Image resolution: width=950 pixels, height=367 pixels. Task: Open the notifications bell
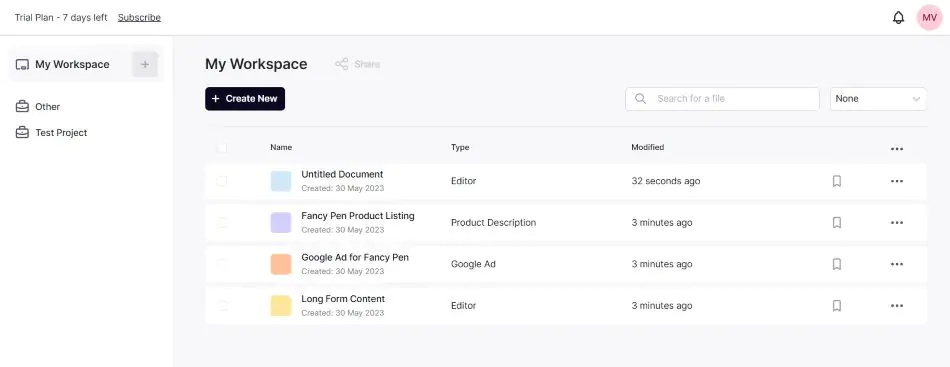(899, 18)
